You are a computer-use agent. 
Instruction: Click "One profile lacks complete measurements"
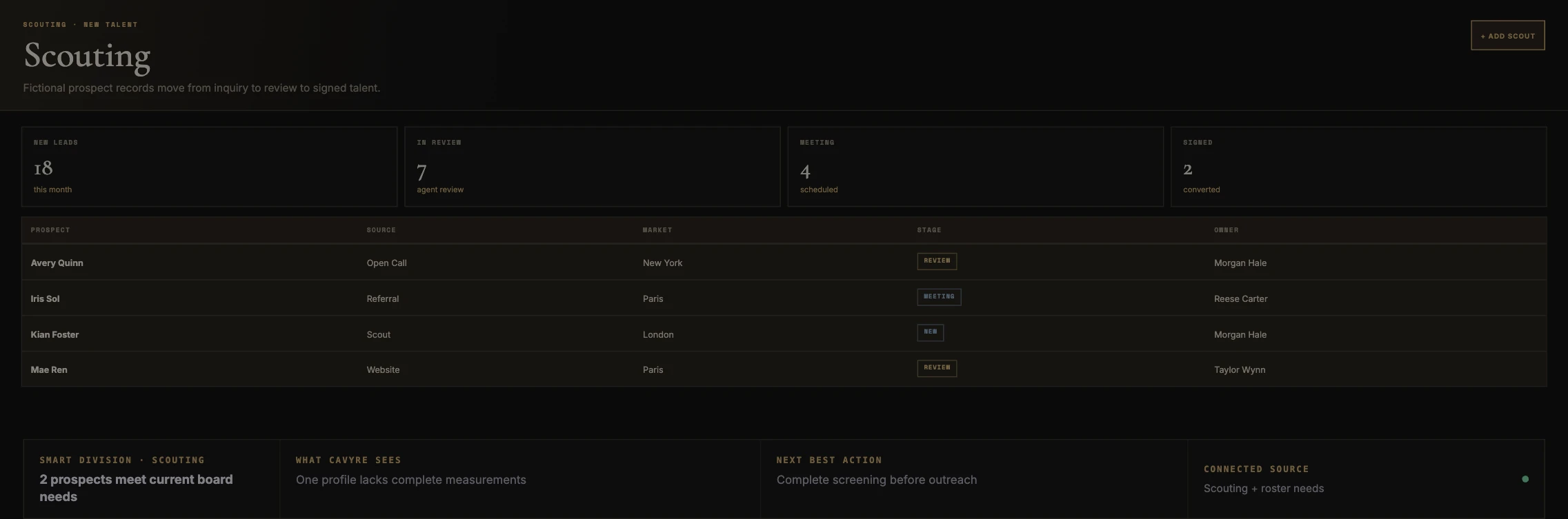pos(411,480)
